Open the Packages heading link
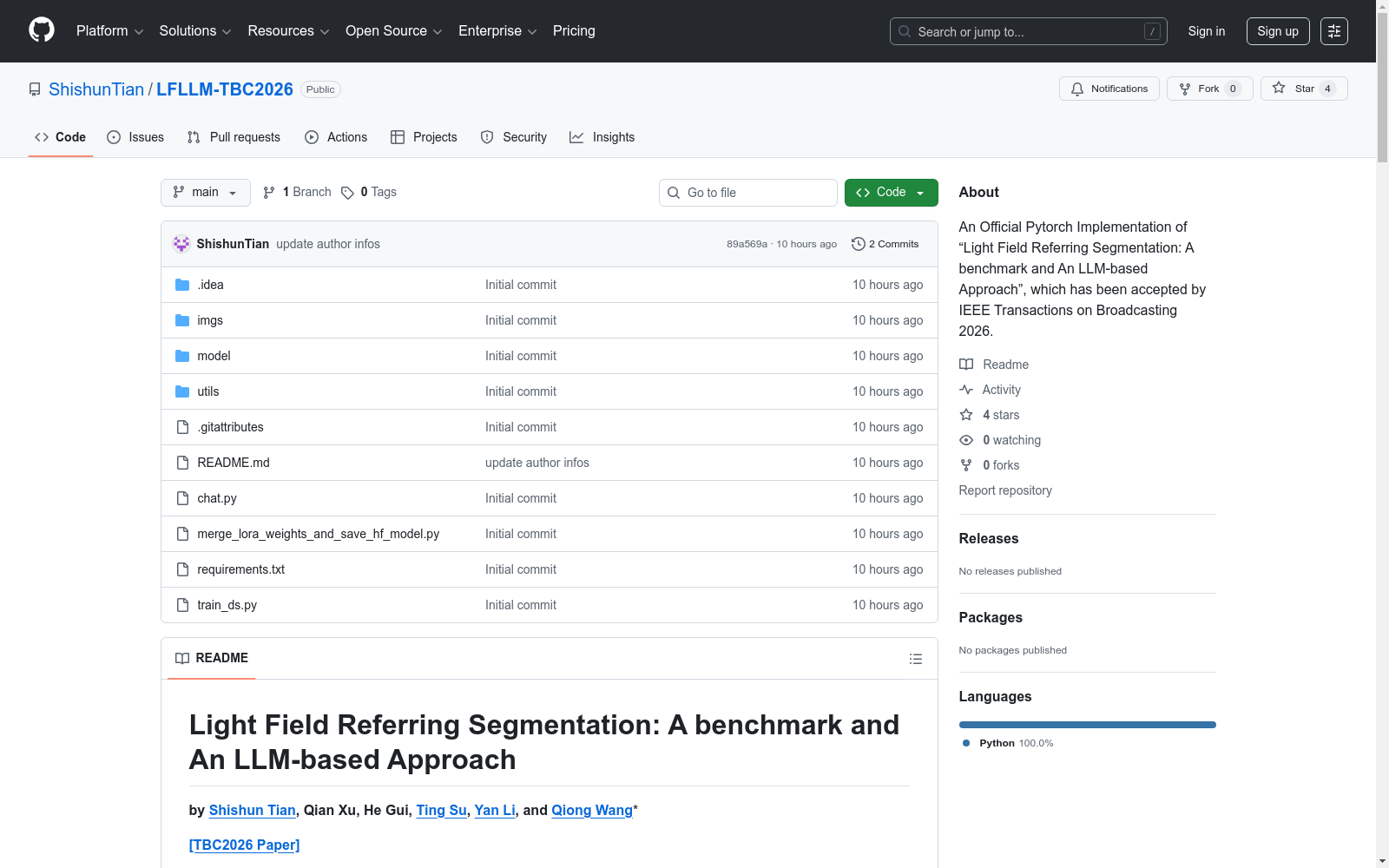1389x868 pixels. (991, 617)
